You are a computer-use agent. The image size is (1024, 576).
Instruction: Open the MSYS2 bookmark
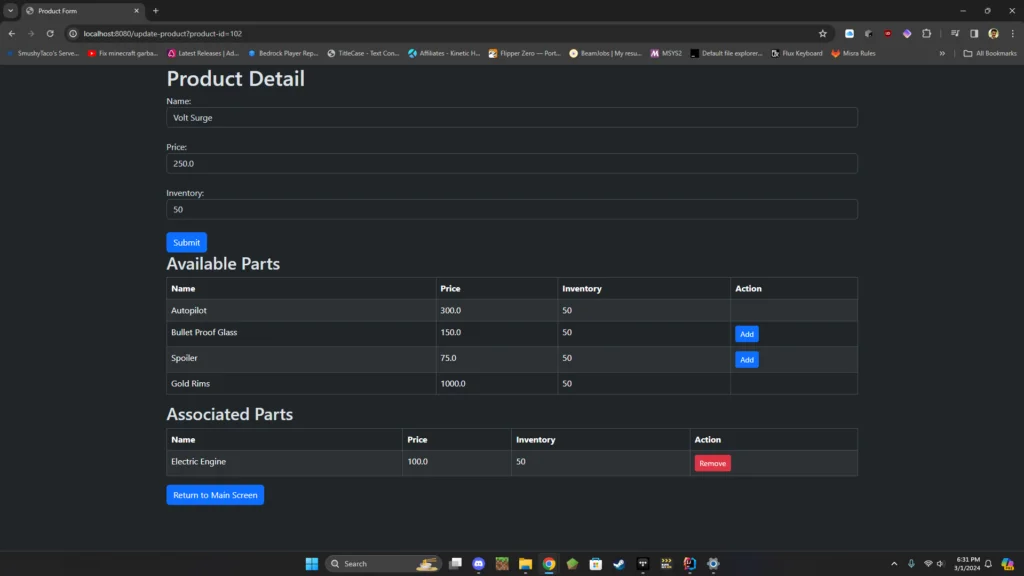click(666, 54)
